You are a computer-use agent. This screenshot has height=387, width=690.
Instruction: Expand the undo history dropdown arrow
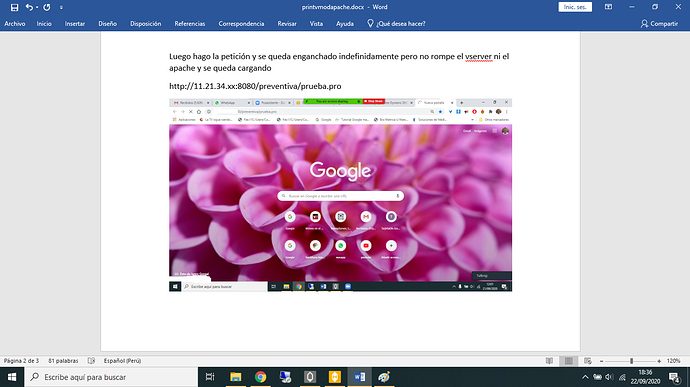point(37,7)
